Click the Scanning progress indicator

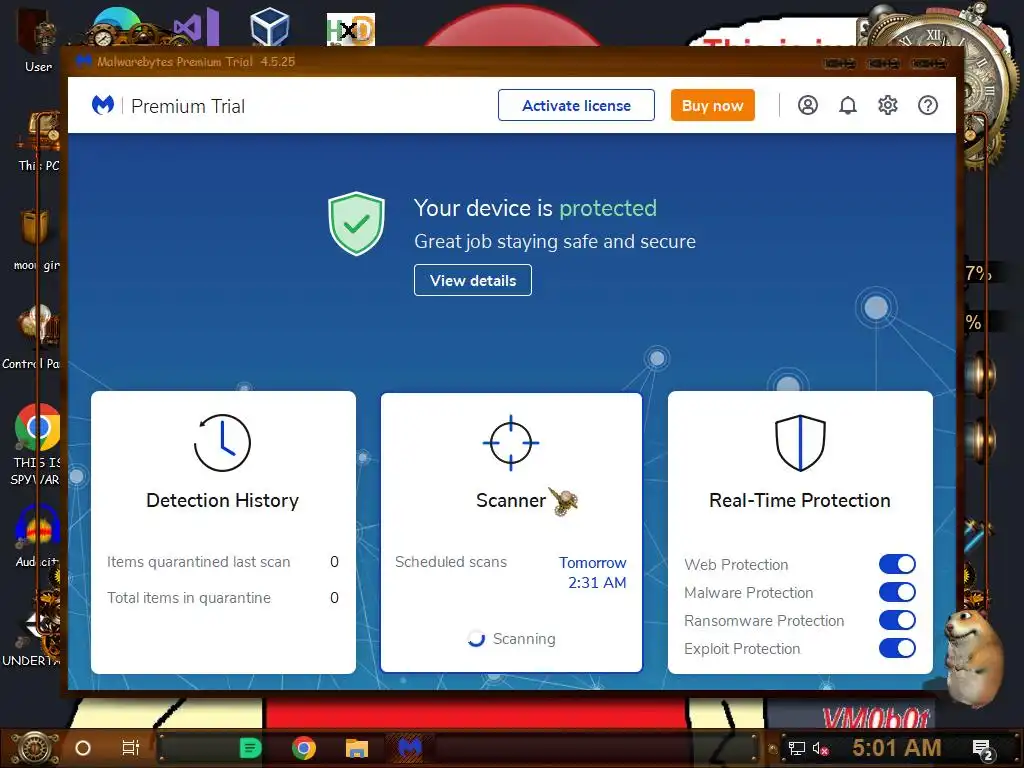[511, 639]
